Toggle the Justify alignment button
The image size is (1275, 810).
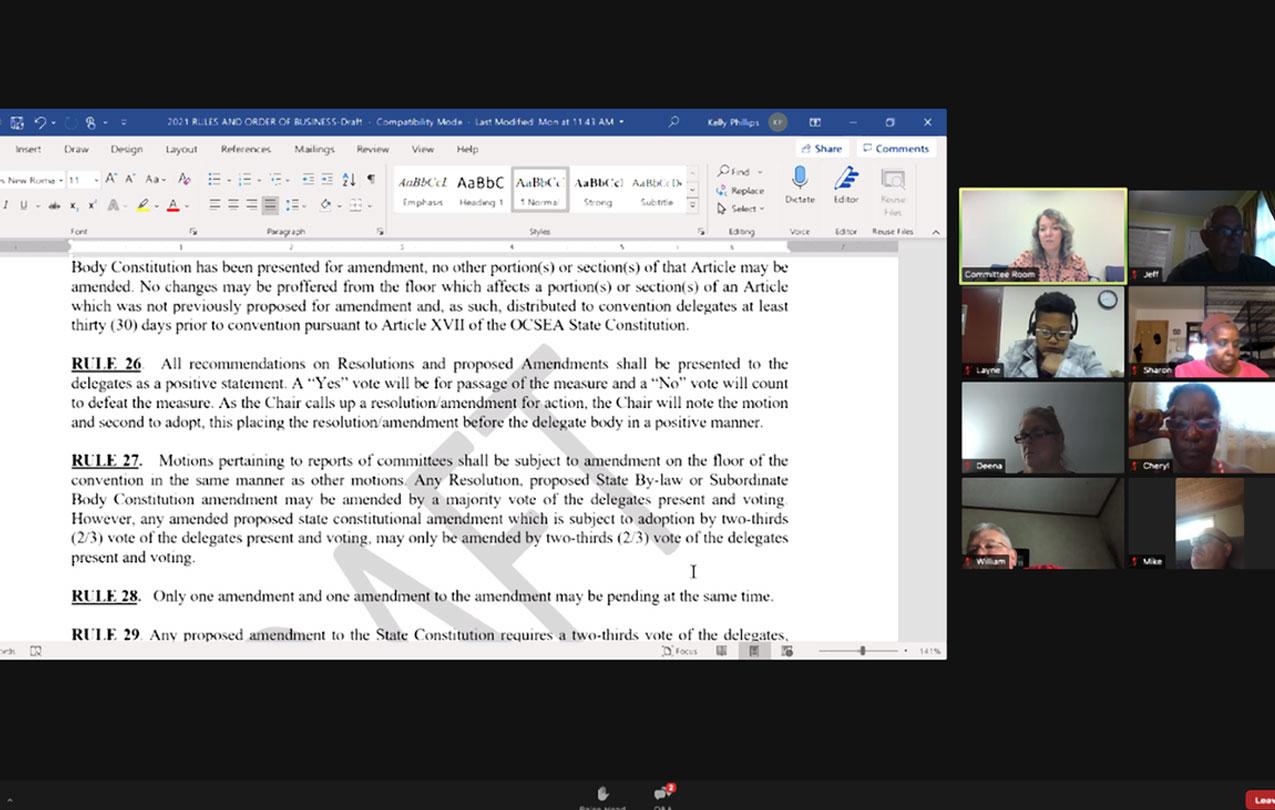270,205
